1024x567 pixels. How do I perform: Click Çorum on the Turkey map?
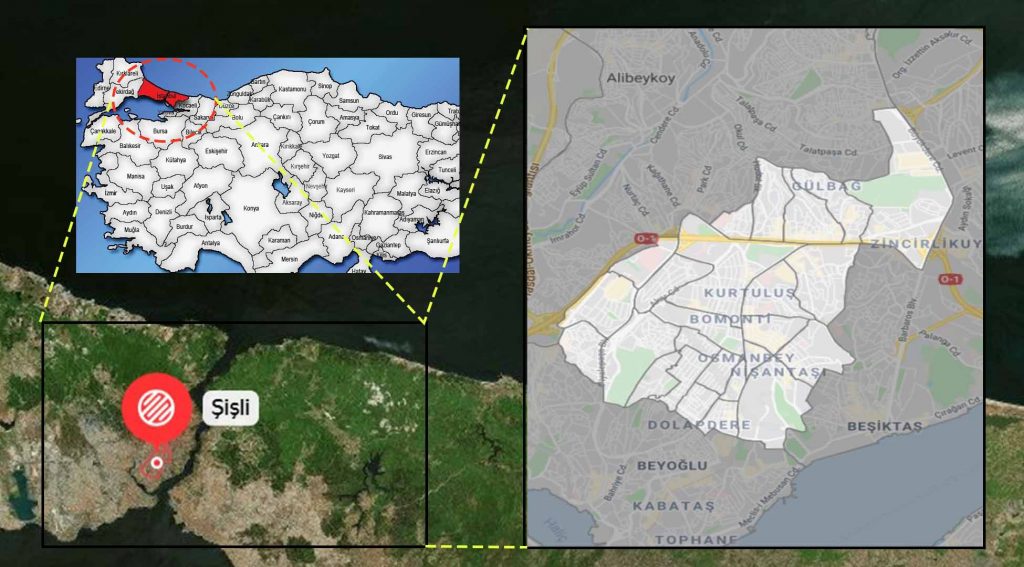tap(316, 122)
